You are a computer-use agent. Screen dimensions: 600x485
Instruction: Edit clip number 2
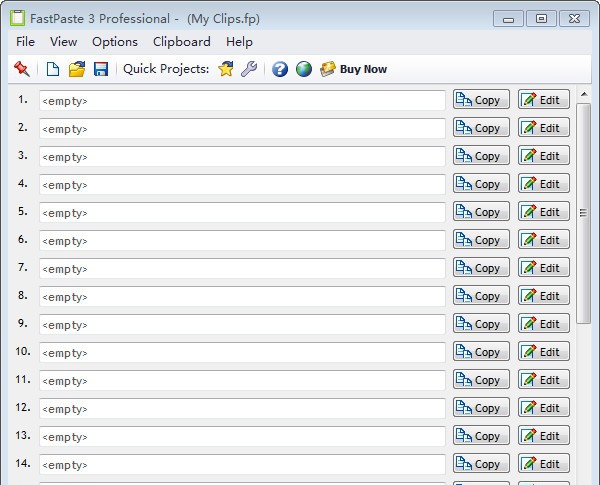click(x=544, y=127)
